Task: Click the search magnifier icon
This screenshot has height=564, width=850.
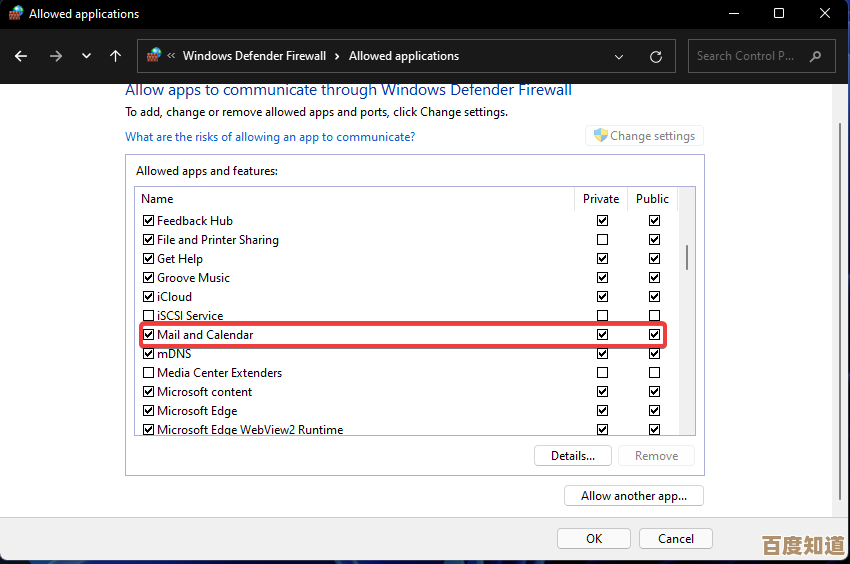Action: point(817,56)
